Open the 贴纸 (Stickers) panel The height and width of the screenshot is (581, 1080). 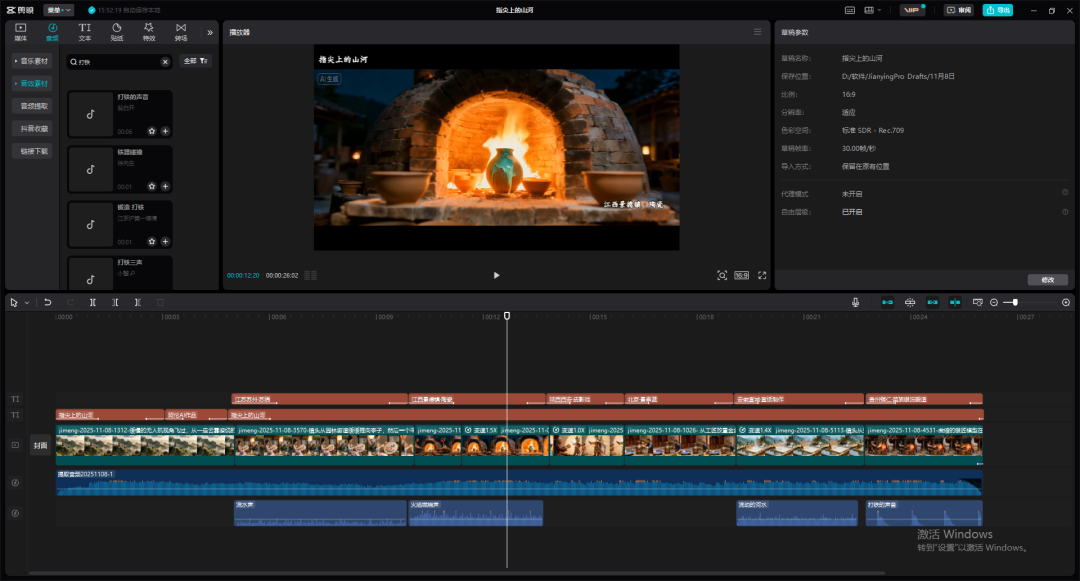pyautogui.click(x=117, y=31)
